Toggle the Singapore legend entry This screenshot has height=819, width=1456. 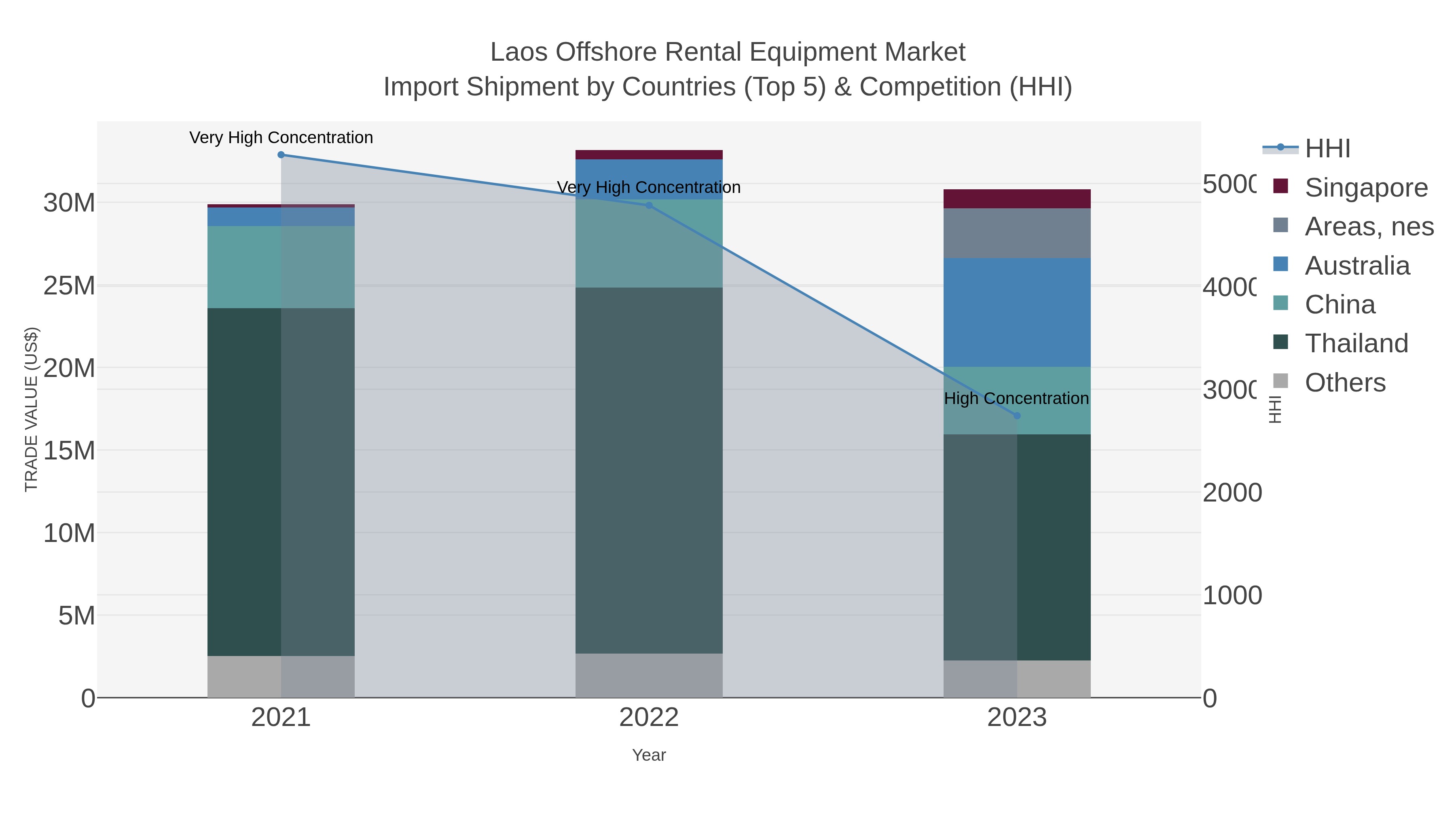[x=1350, y=187]
